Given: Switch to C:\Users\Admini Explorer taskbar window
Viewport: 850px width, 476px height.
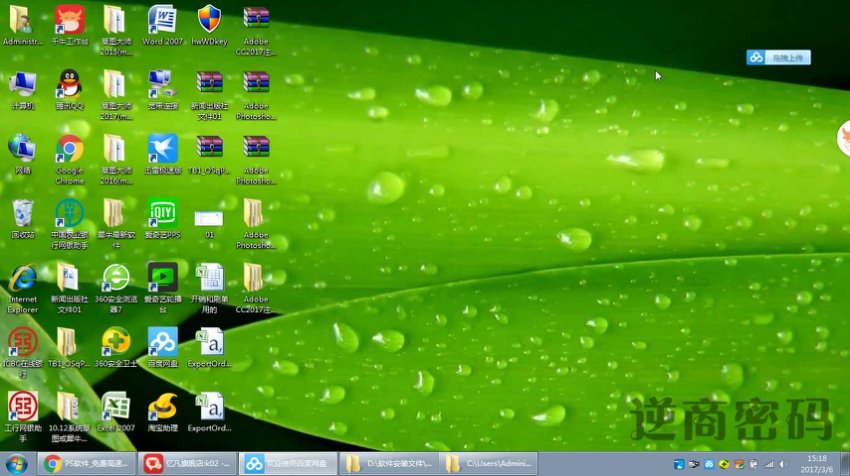Looking at the screenshot, I should [490, 464].
